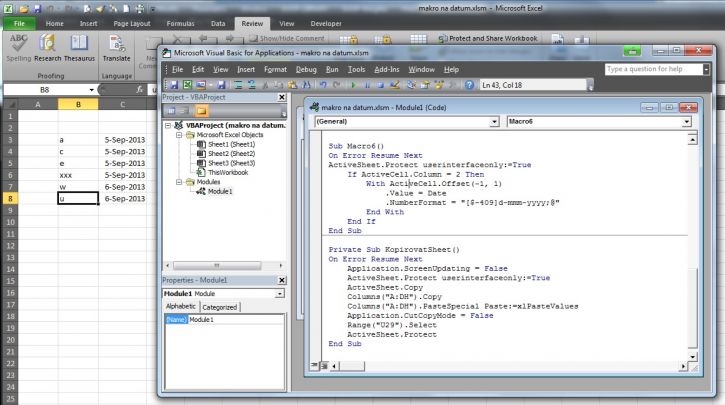Click the Undo arrow in VBA toolbar
Screen dimensions: 725x405
pos(323,85)
